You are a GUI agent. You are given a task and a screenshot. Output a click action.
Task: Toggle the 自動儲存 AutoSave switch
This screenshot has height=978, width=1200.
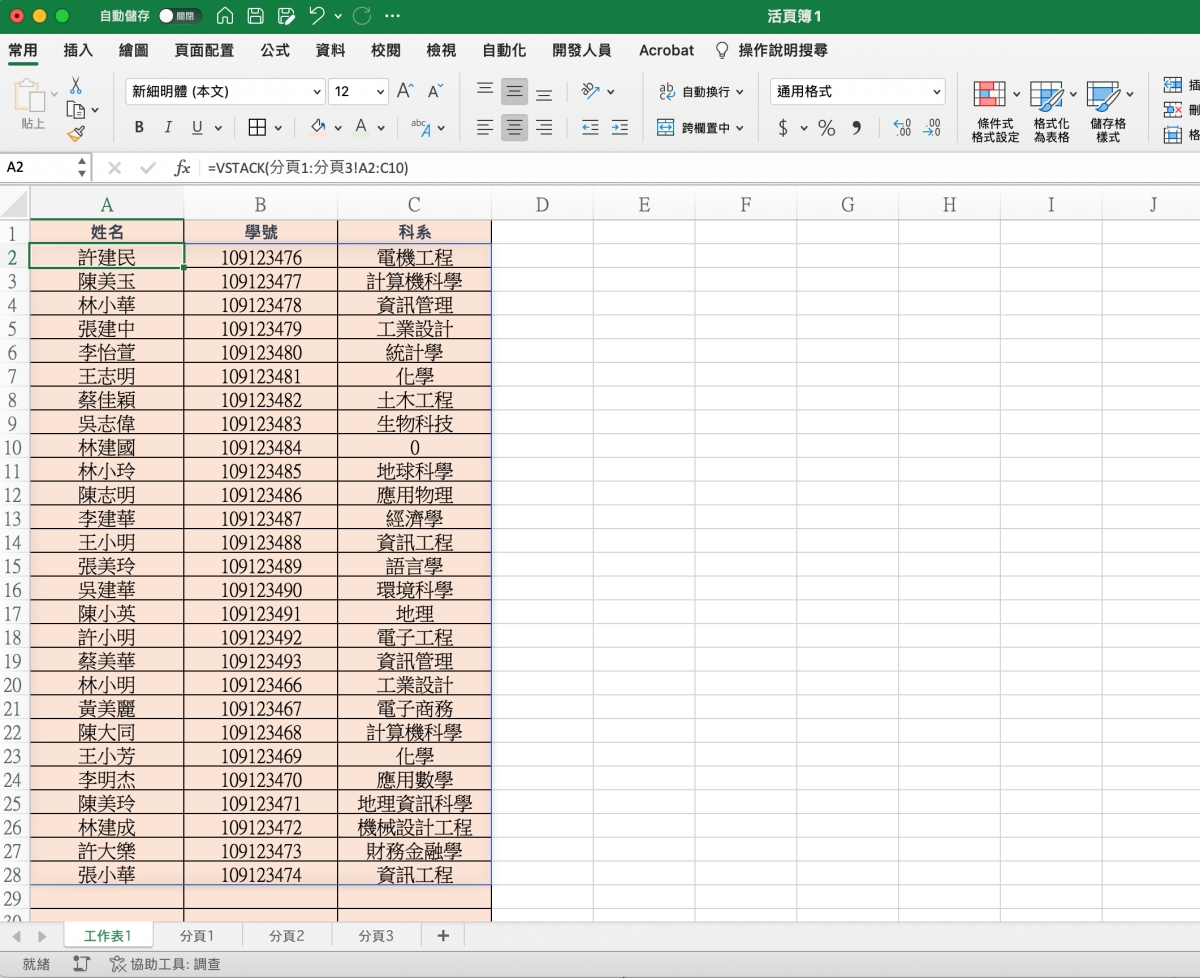(180, 16)
